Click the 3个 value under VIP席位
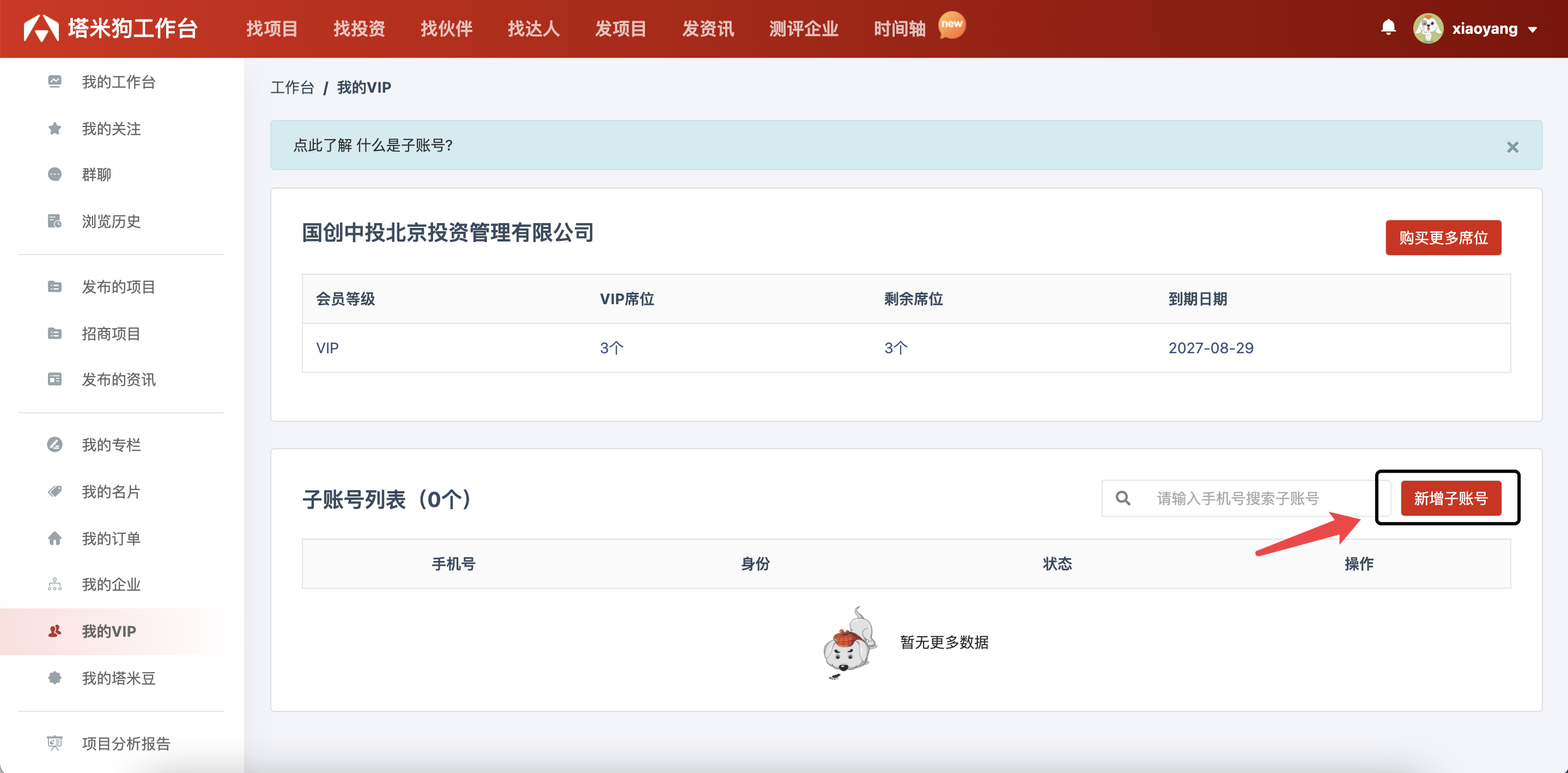1568x773 pixels. pyautogui.click(x=612, y=348)
